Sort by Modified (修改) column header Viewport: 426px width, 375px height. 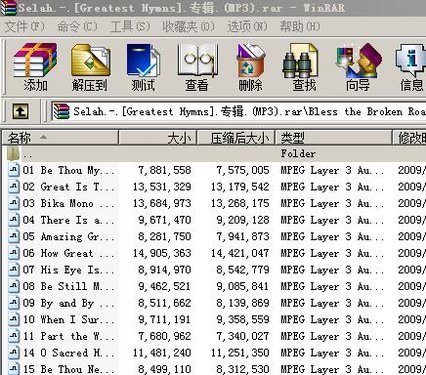click(409, 138)
